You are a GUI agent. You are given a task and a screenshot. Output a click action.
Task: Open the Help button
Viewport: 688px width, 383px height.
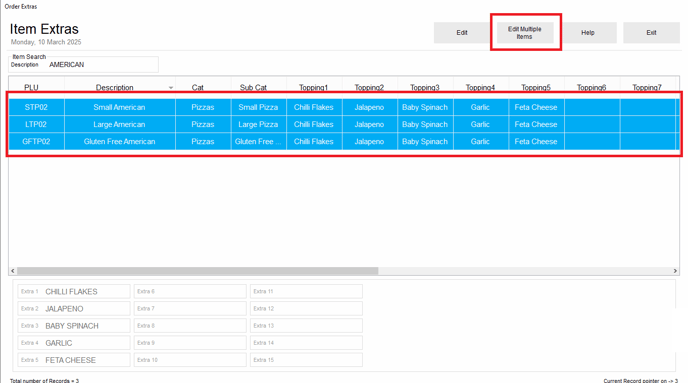tap(588, 32)
